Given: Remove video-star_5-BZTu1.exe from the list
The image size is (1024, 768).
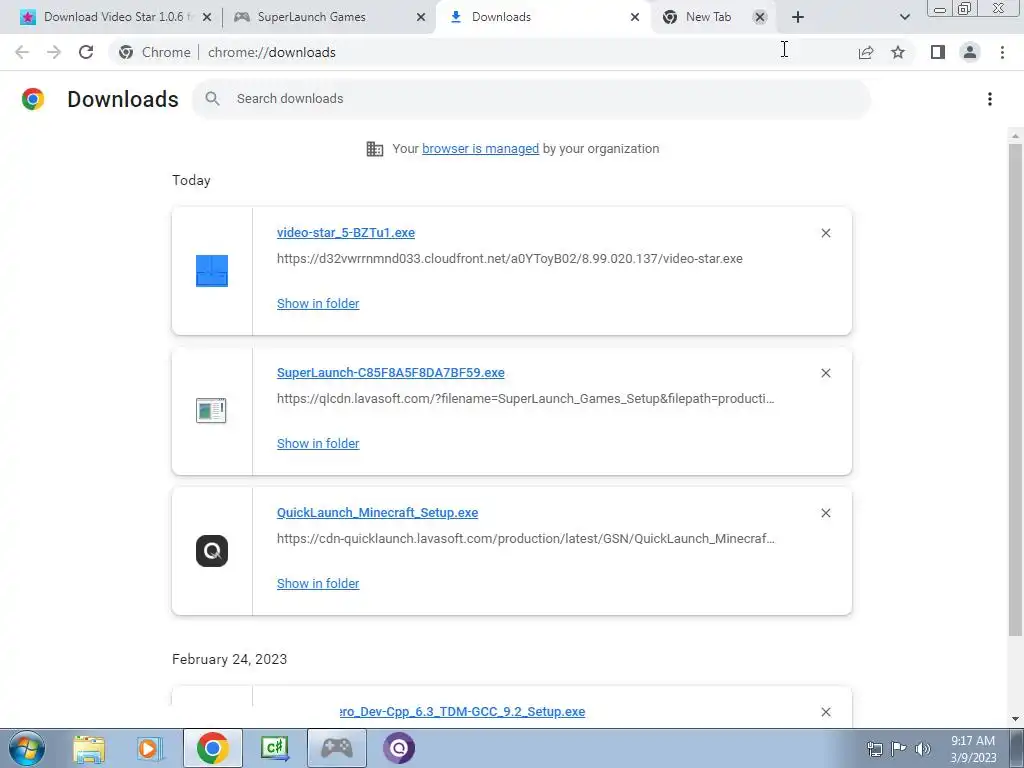Looking at the screenshot, I should point(826,233).
